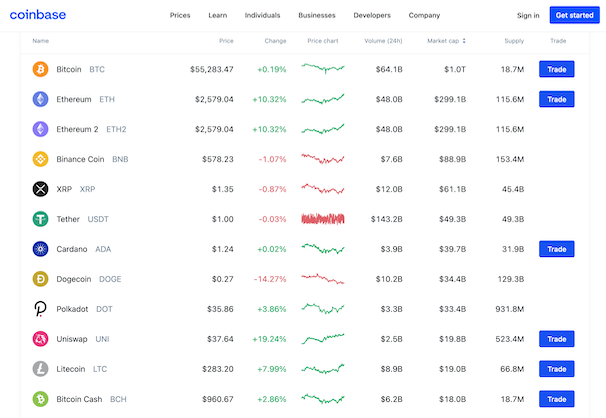Screen dimensions: 606x418
Task: Click the Cardano ADA coin icon
Action: (x=40, y=249)
